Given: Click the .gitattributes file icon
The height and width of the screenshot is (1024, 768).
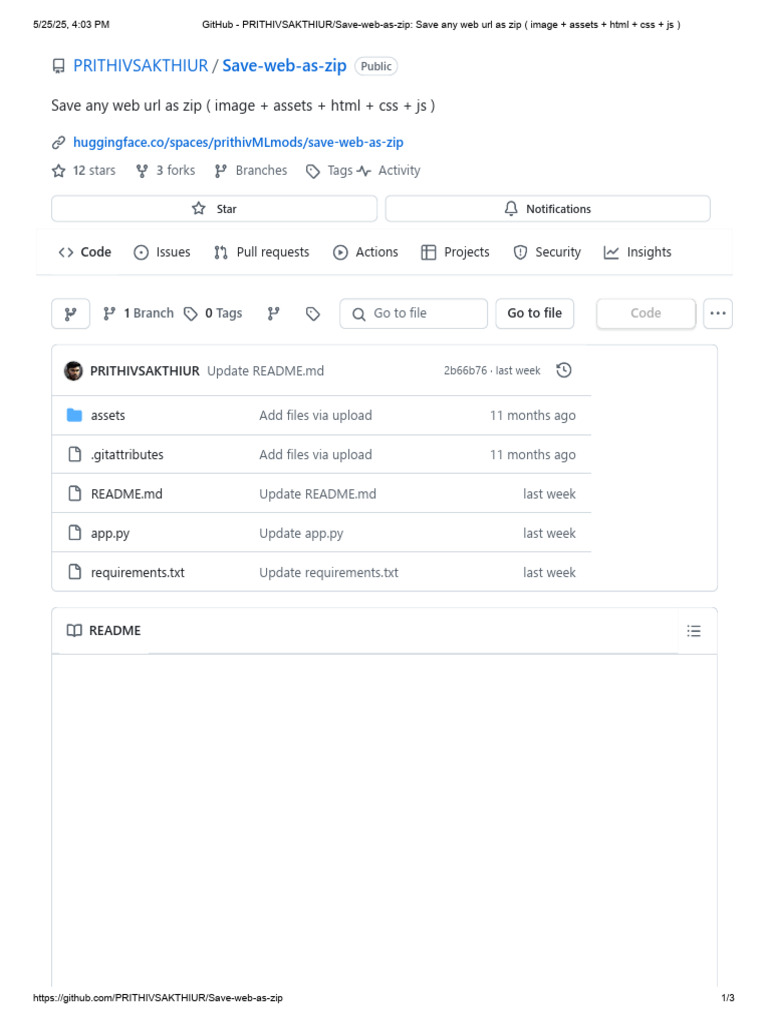Looking at the screenshot, I should [x=75, y=455].
